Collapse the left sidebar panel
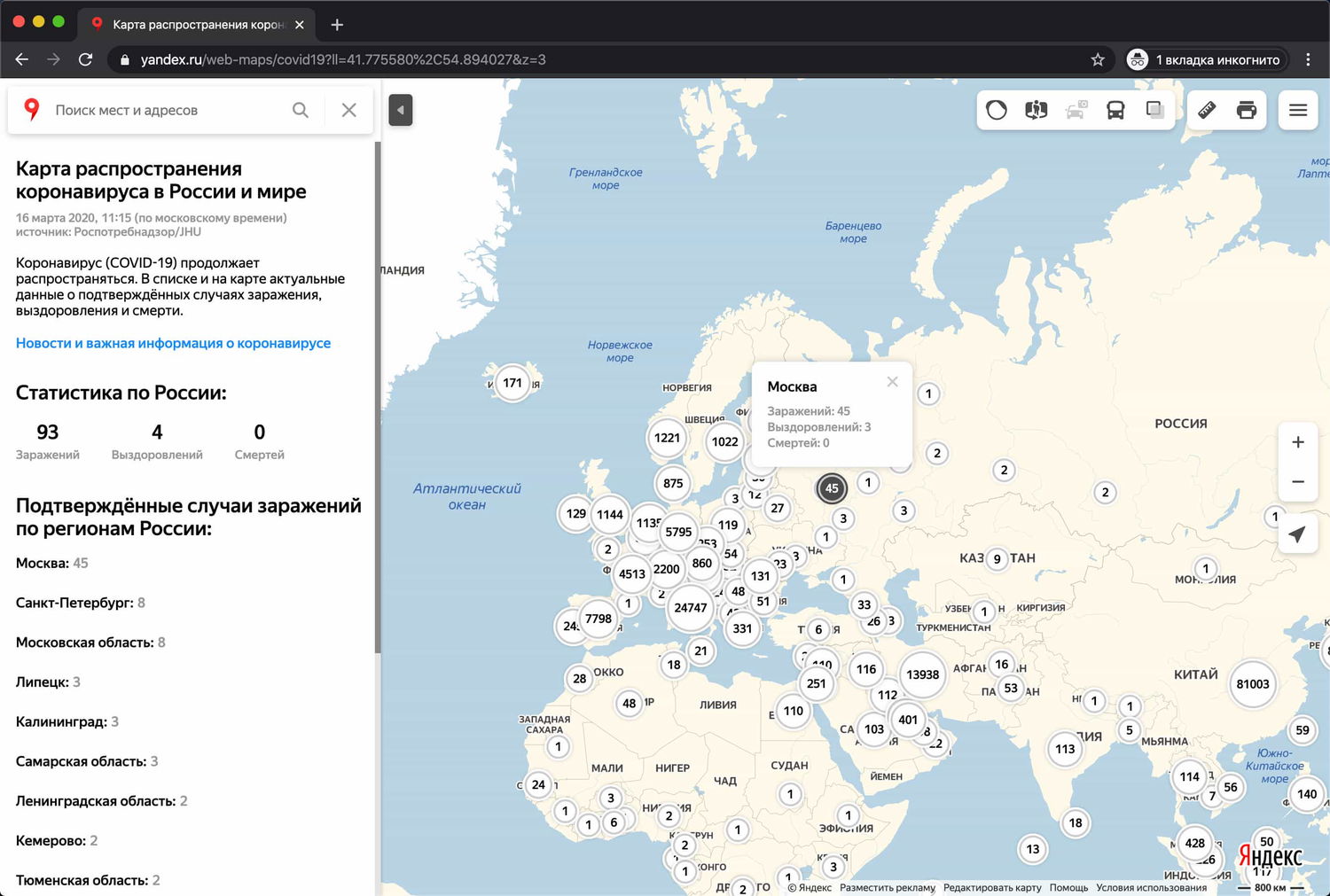 coord(401,110)
